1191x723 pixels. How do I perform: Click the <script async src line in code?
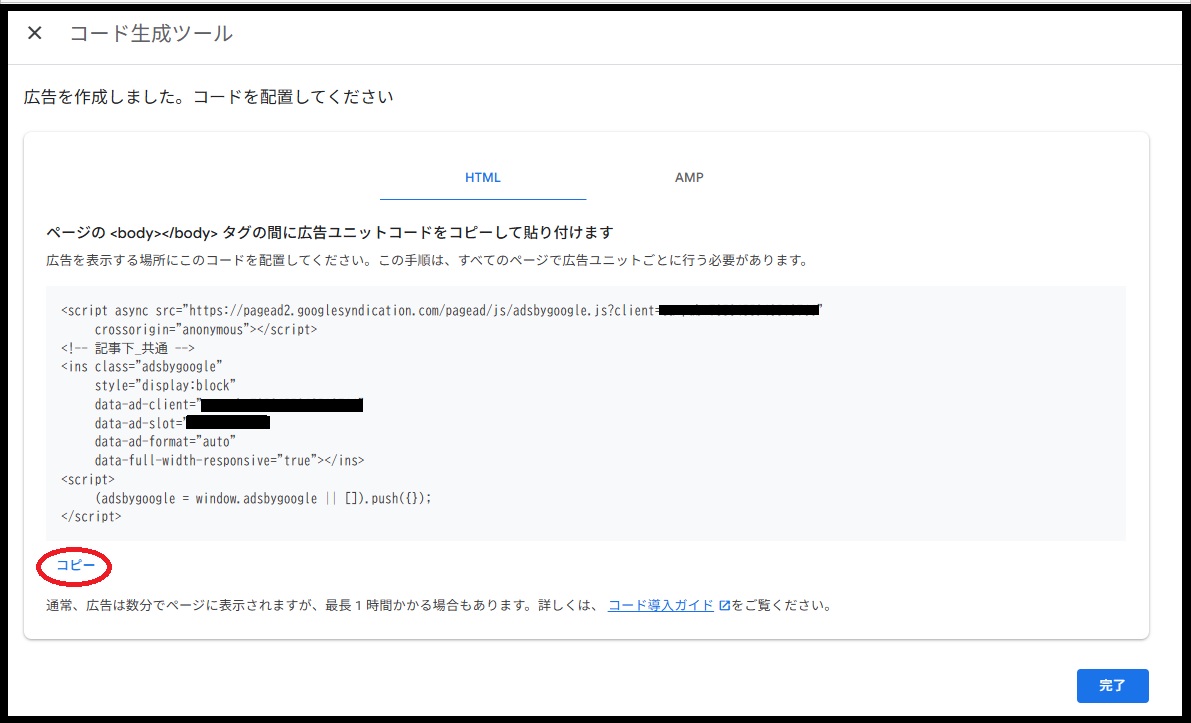point(442,310)
